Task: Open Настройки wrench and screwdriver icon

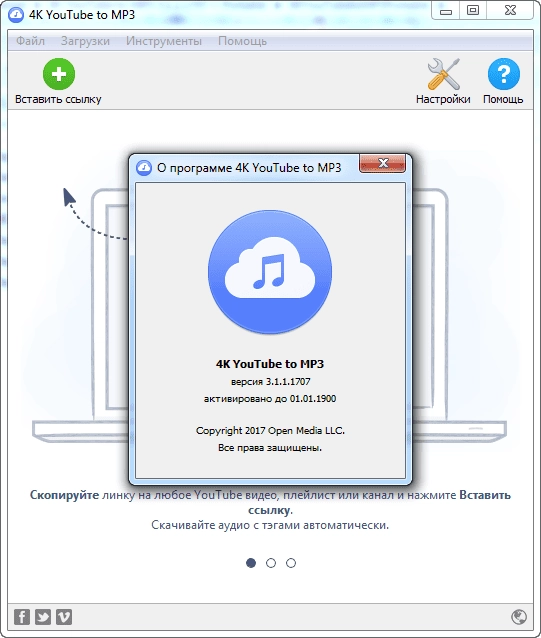Action: pos(443,74)
